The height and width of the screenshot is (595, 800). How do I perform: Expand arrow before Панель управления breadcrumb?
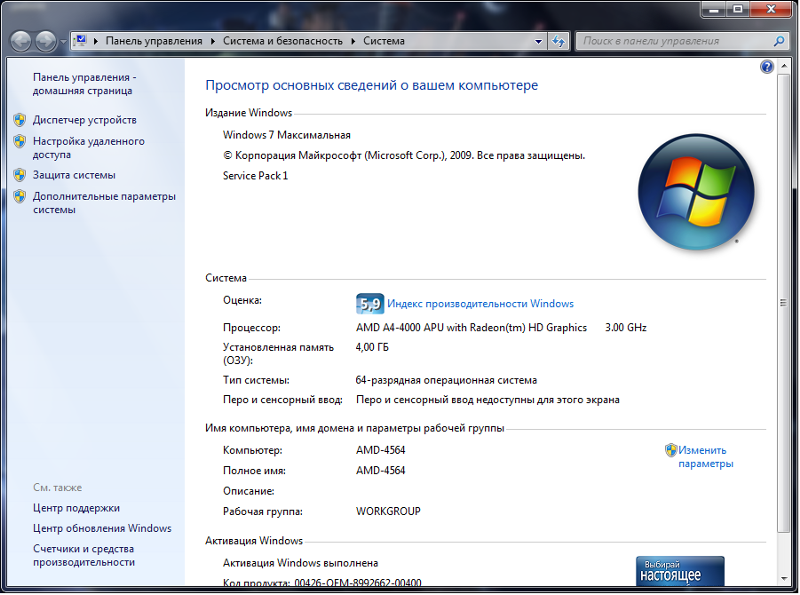pyautogui.click(x=95, y=41)
